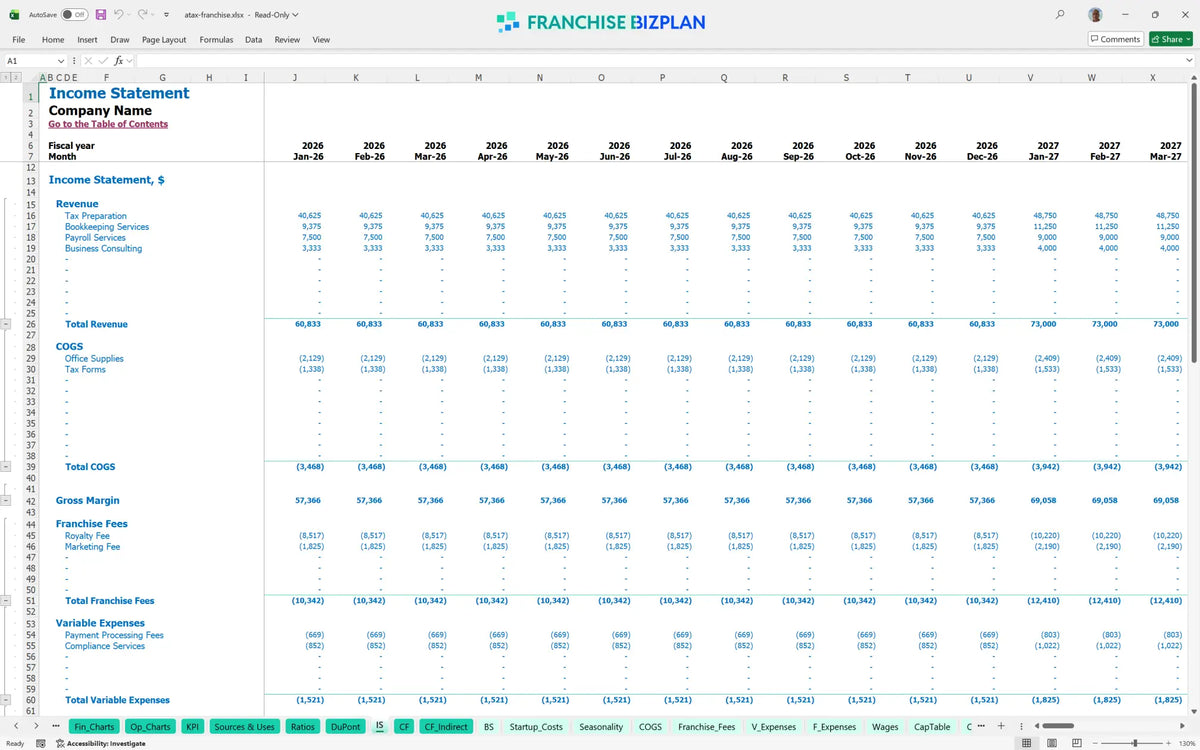This screenshot has width=1200, height=750.
Task: Click the Redo arrow icon
Action: (143, 15)
